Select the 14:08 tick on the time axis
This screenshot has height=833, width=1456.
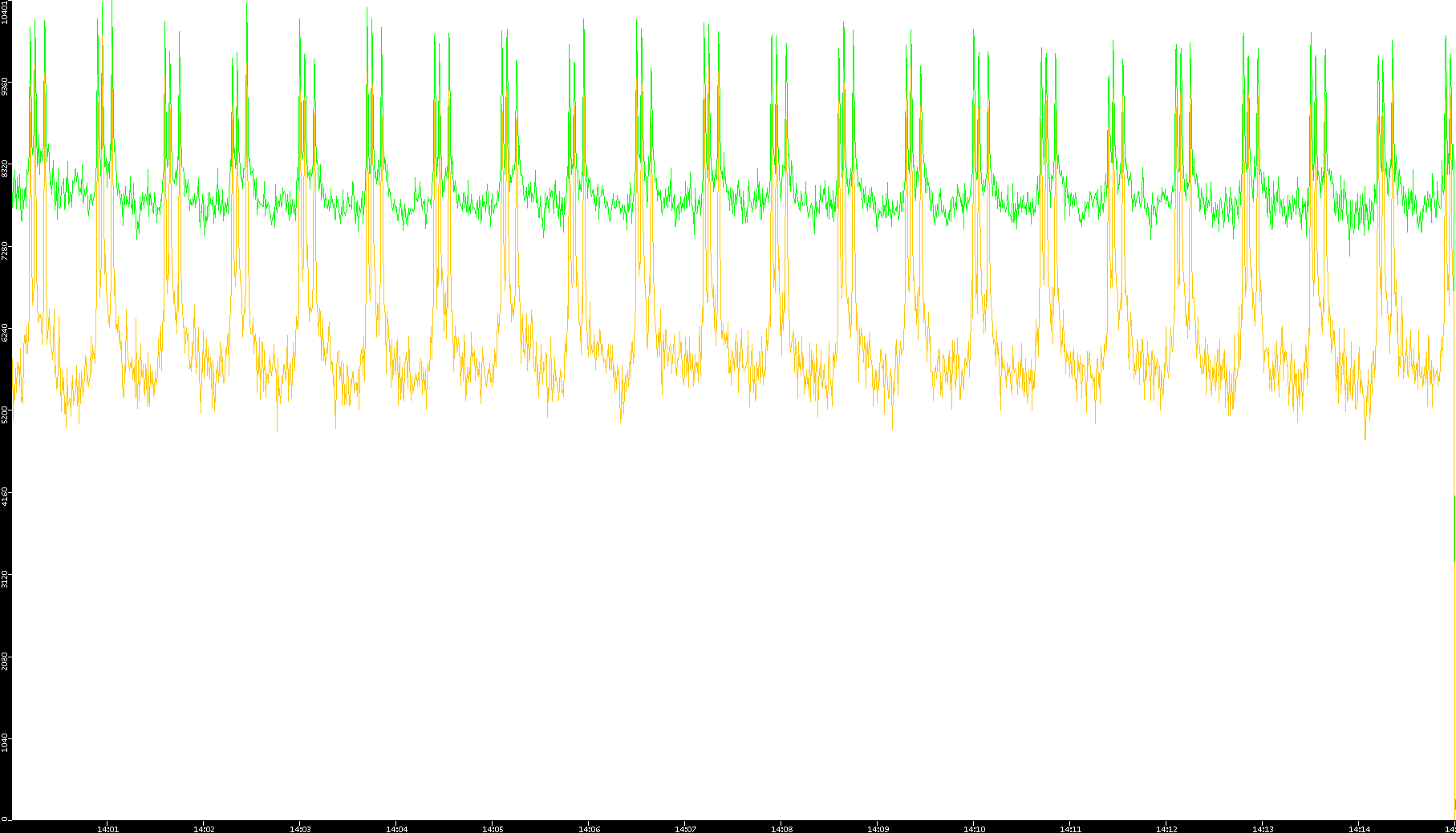tap(781, 828)
